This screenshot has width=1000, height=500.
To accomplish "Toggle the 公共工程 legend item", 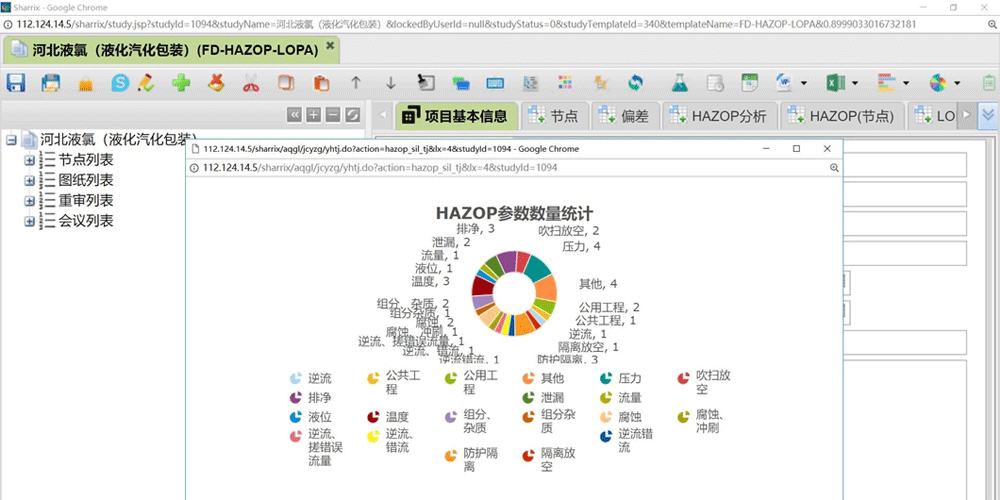I will [x=394, y=383].
